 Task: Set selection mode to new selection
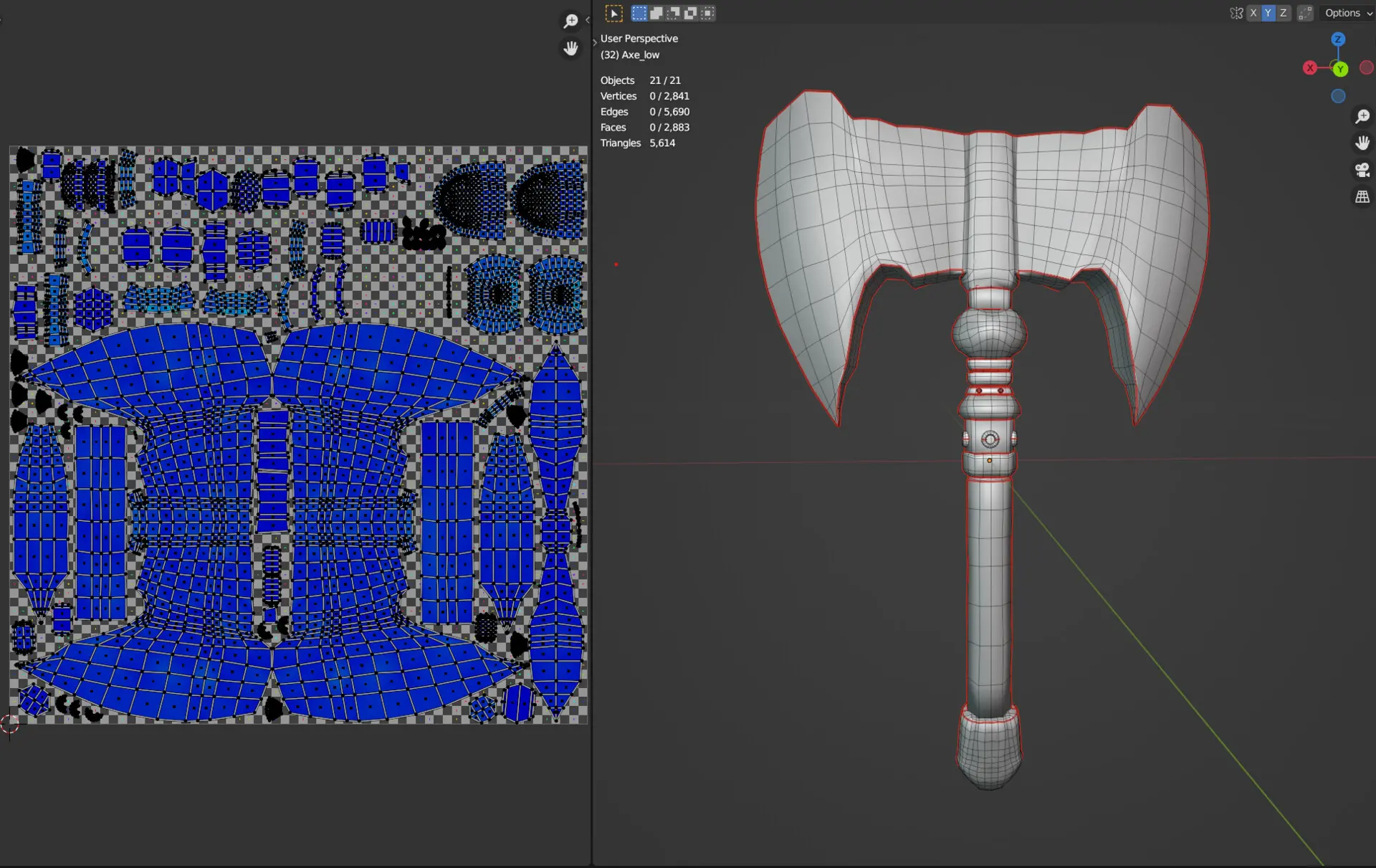point(639,13)
